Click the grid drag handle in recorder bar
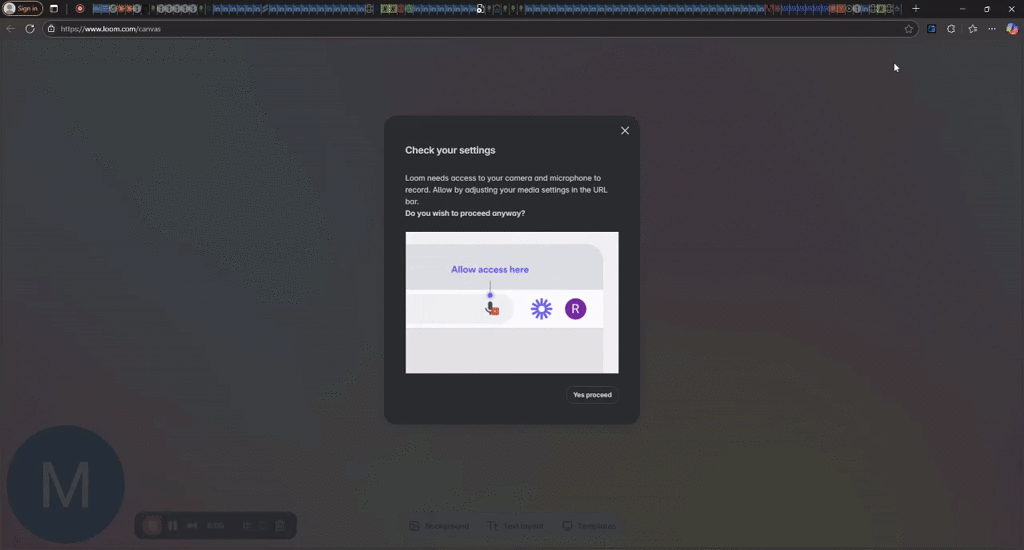 (246, 526)
